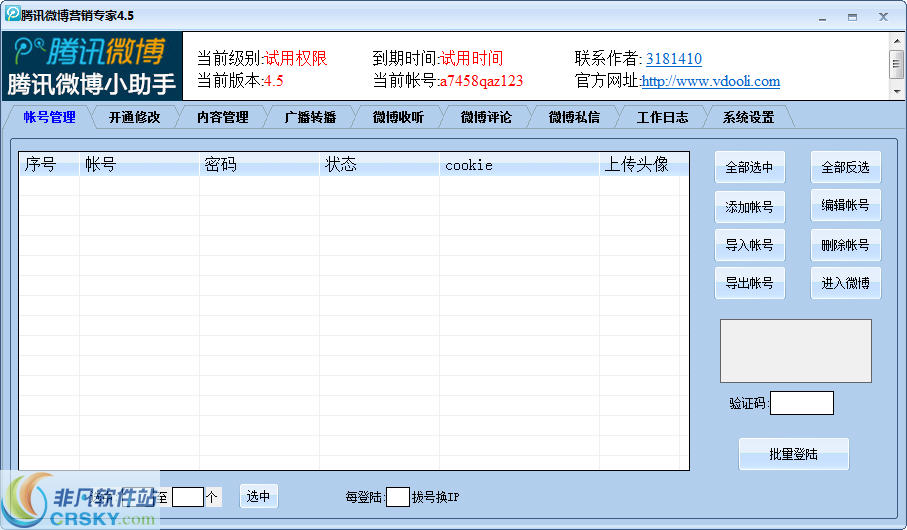Click the 状态 column header
907x530 pixels.
[379, 164]
